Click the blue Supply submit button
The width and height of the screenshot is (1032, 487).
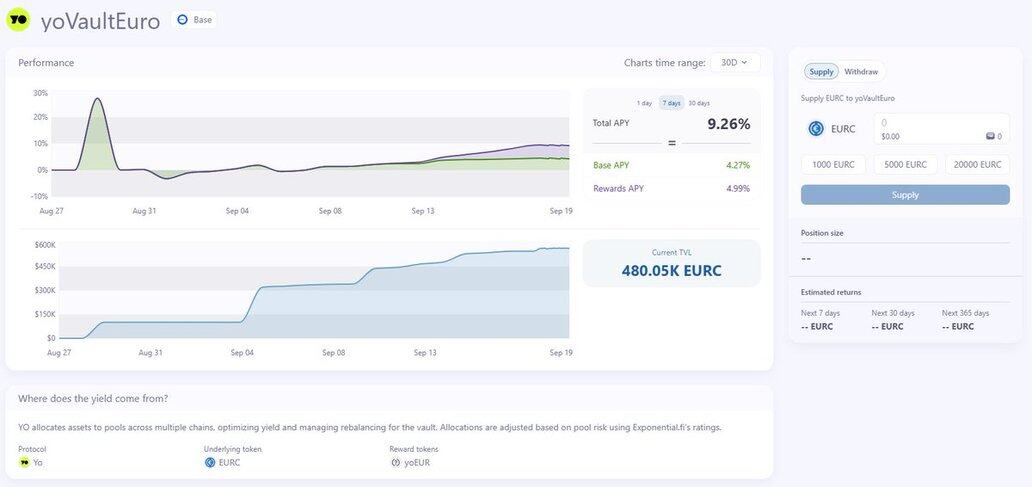(x=905, y=195)
